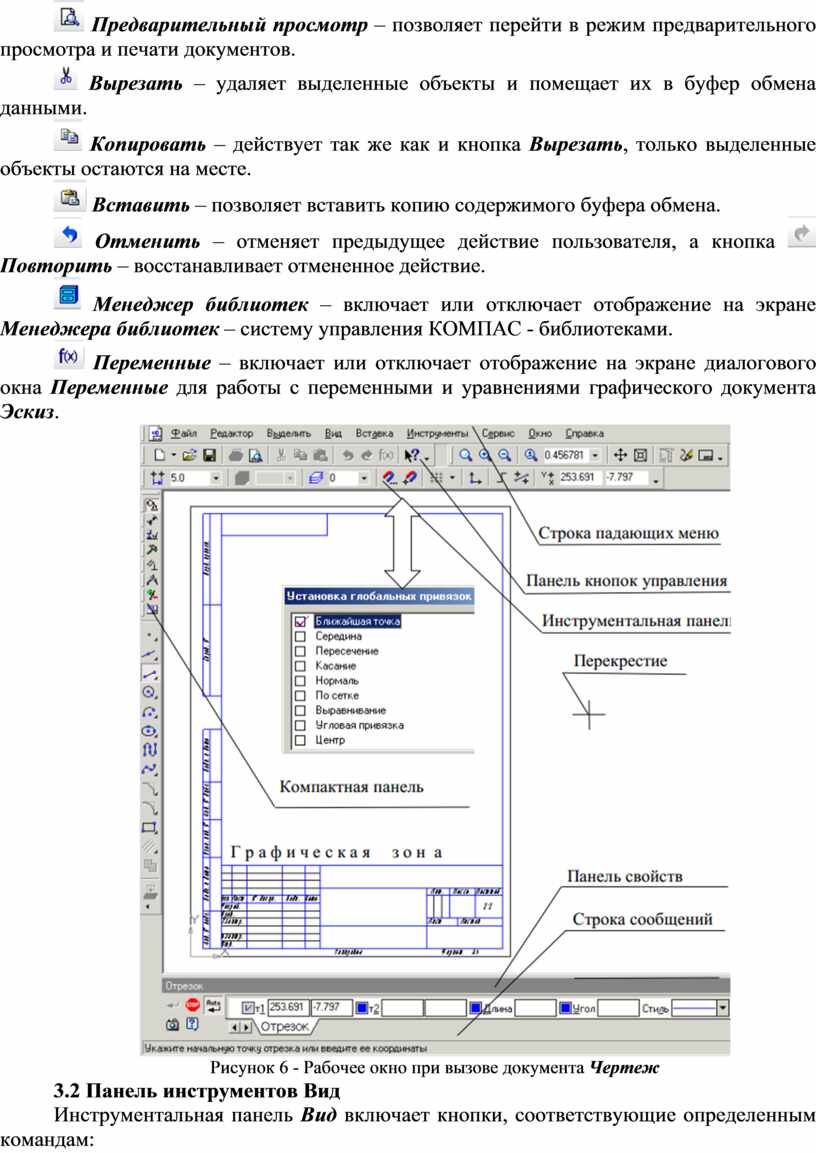Click the help question icon in property panel
816x1153 pixels.
tap(192, 1024)
